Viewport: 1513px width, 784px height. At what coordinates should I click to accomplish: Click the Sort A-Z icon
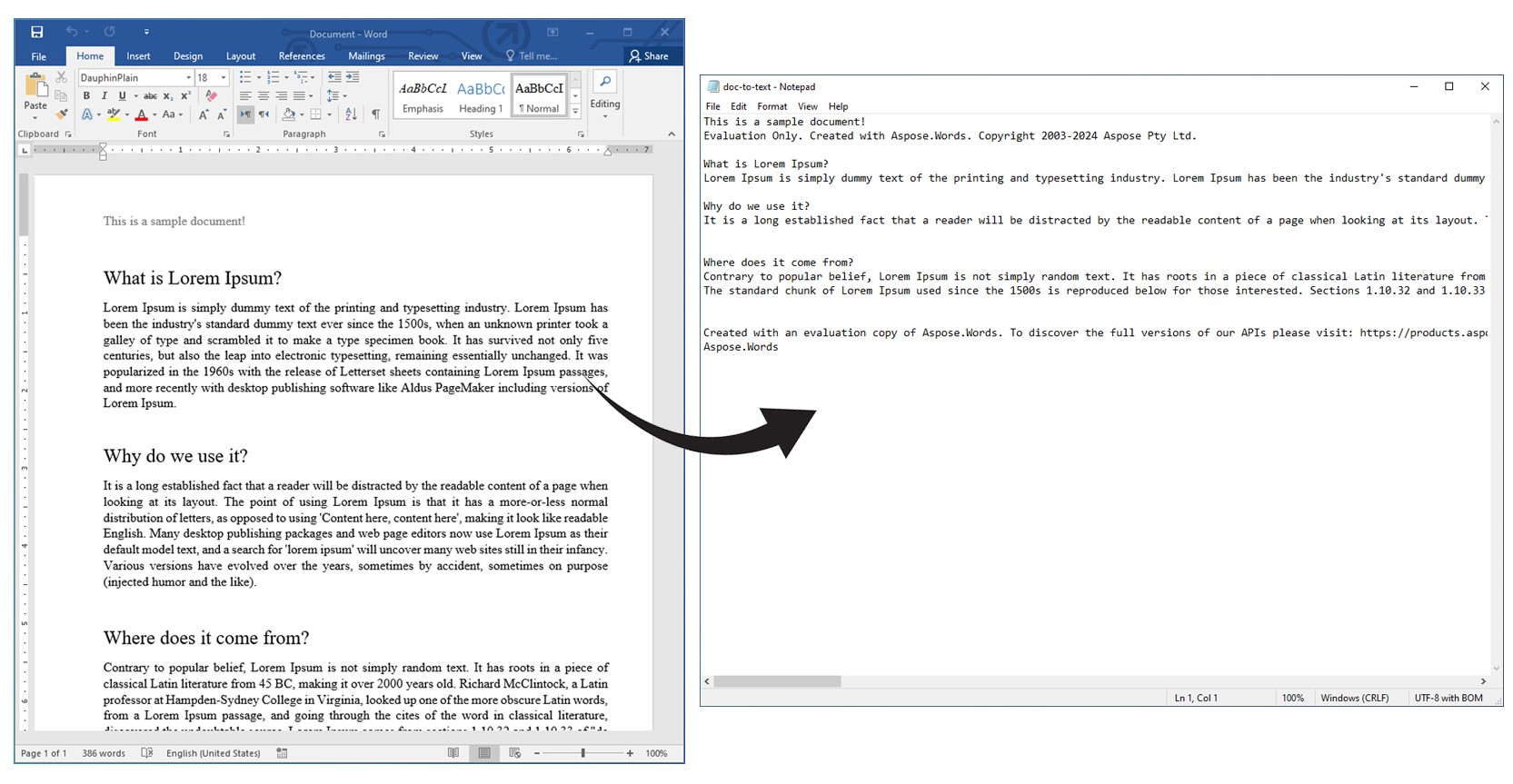pyautogui.click(x=351, y=114)
